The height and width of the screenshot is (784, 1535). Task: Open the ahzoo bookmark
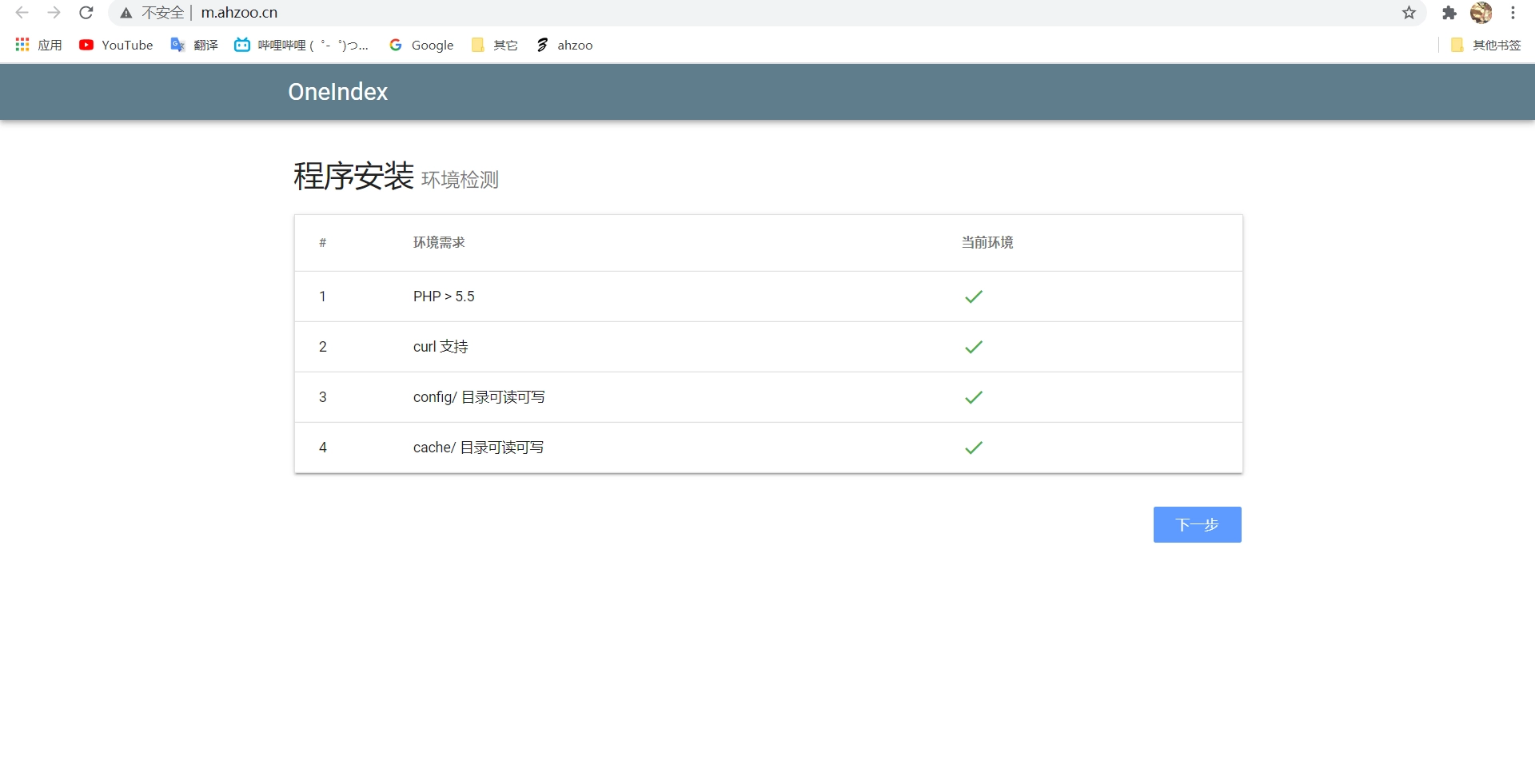tap(564, 45)
